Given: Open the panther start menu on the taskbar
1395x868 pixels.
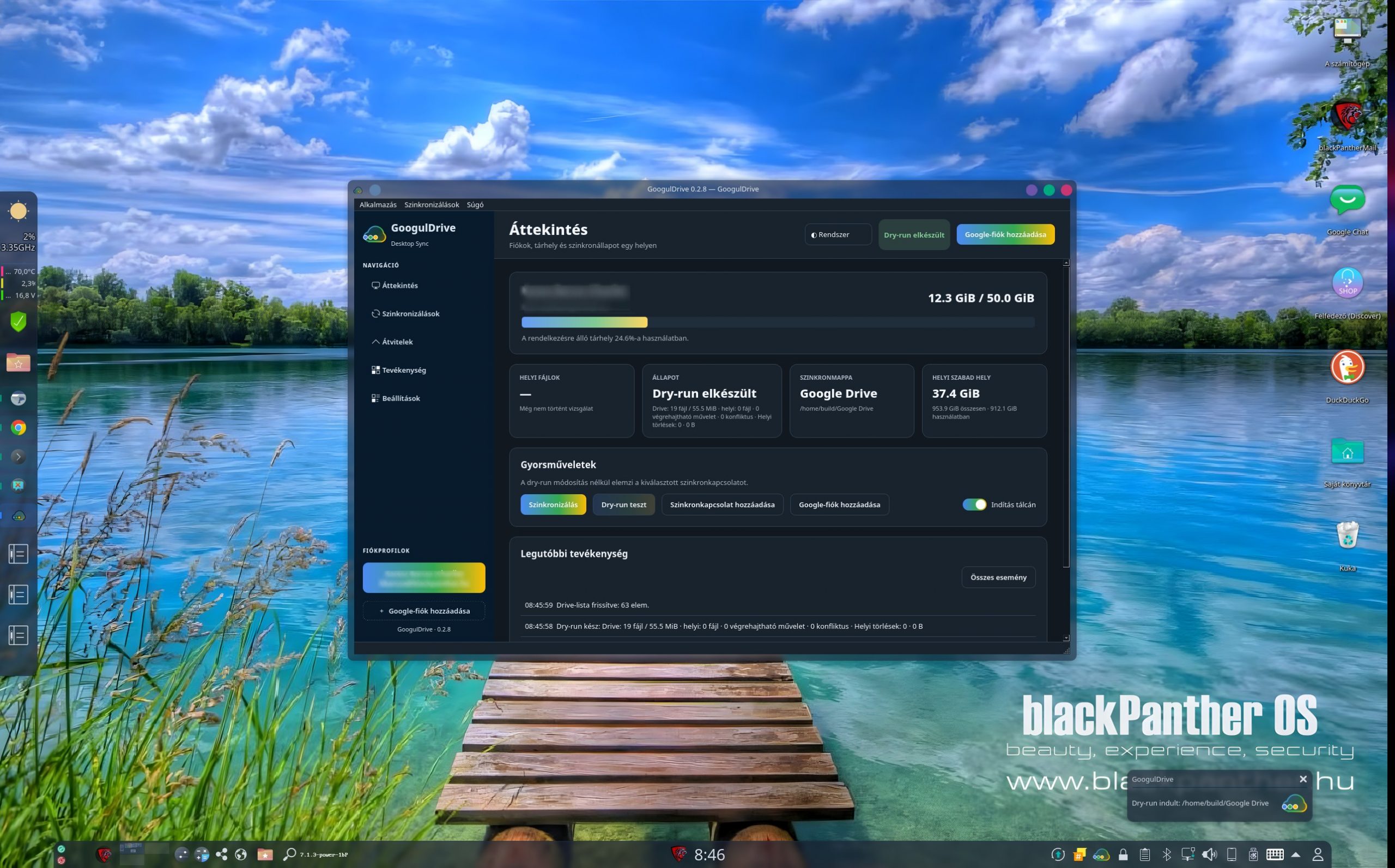Looking at the screenshot, I should click(x=104, y=855).
